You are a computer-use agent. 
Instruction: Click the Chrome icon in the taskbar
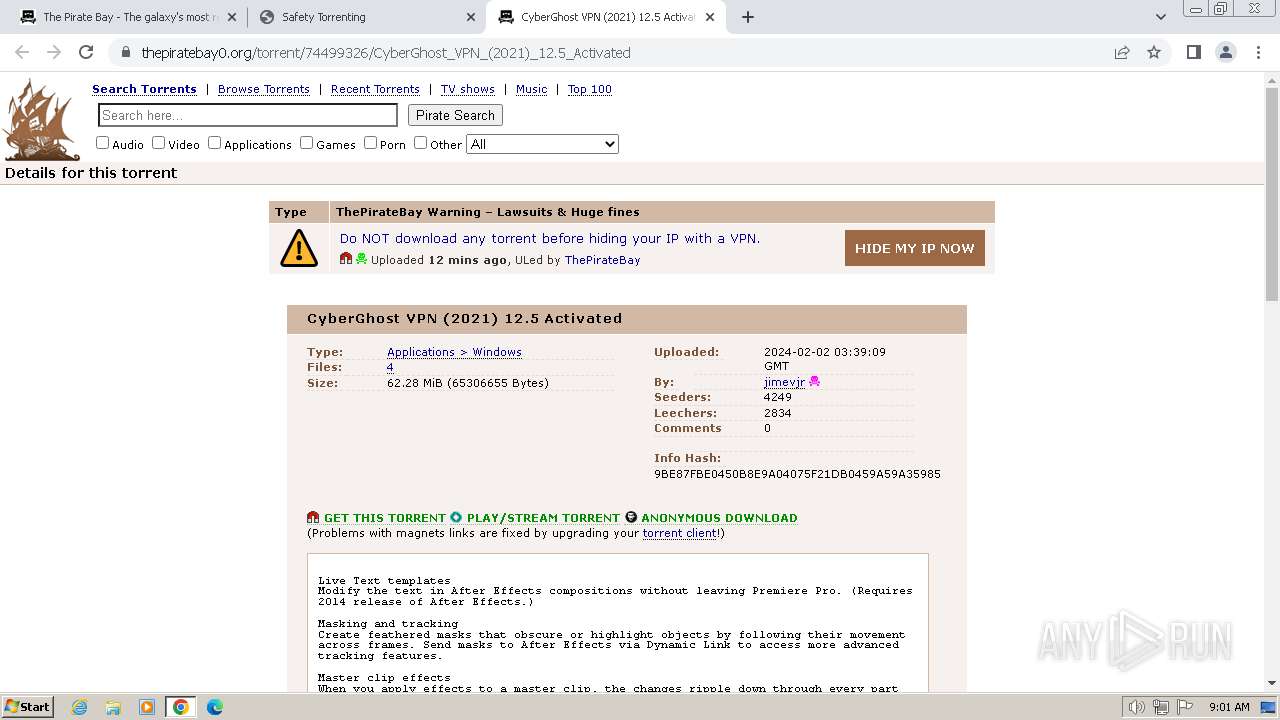click(x=181, y=707)
